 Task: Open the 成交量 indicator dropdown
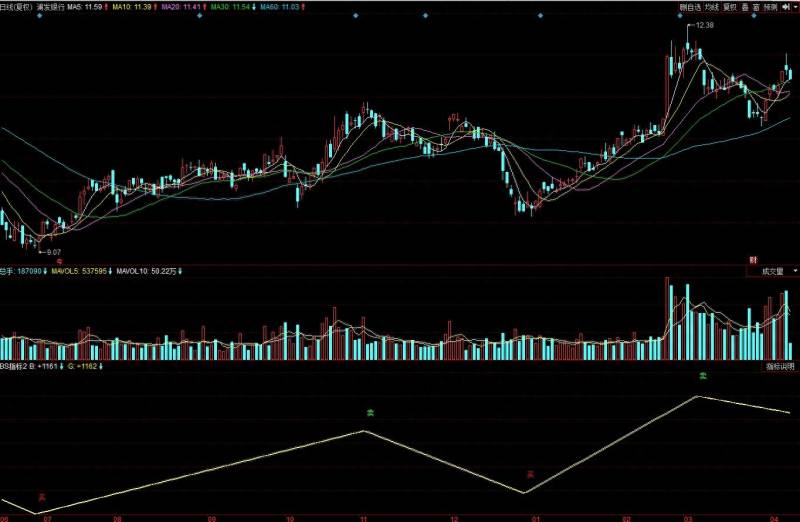[772, 271]
